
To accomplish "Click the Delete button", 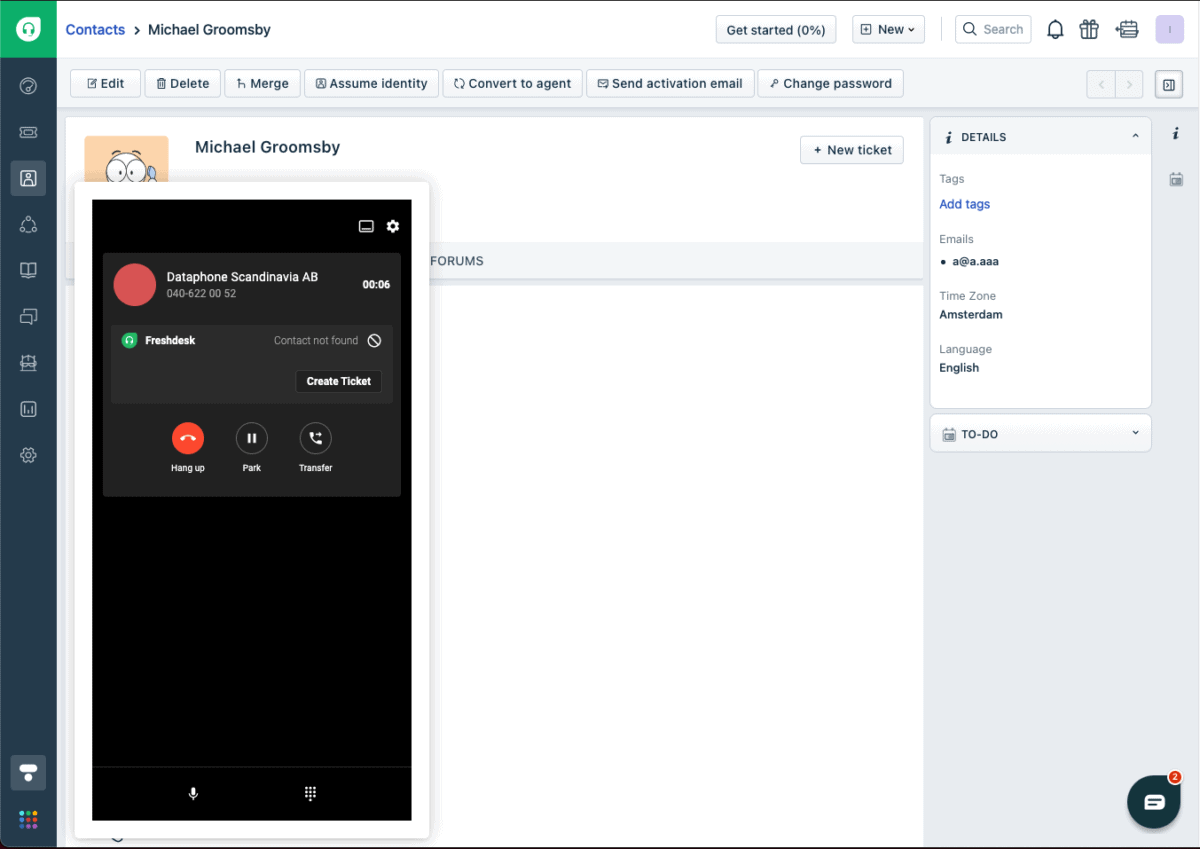I will pyautogui.click(x=182, y=84).
